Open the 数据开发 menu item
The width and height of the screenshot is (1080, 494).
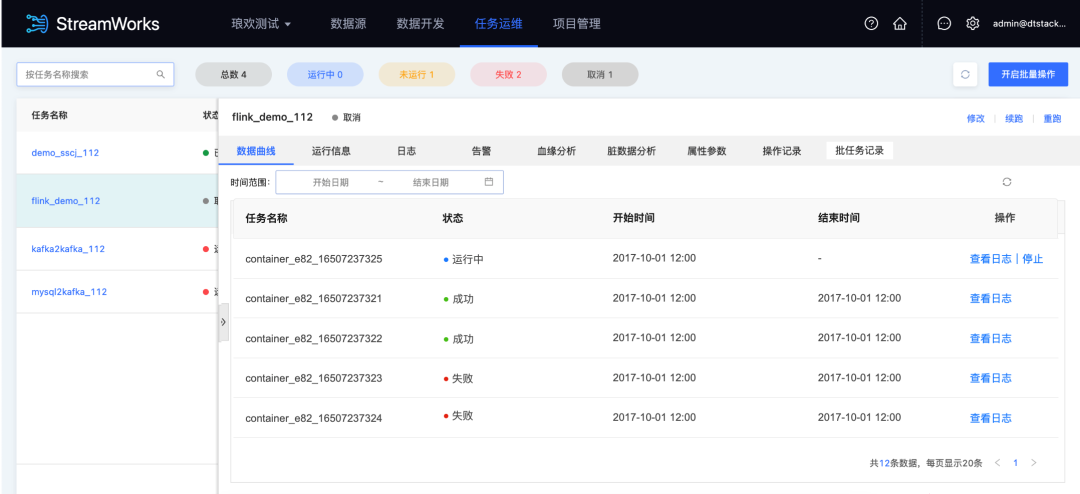coord(420,24)
